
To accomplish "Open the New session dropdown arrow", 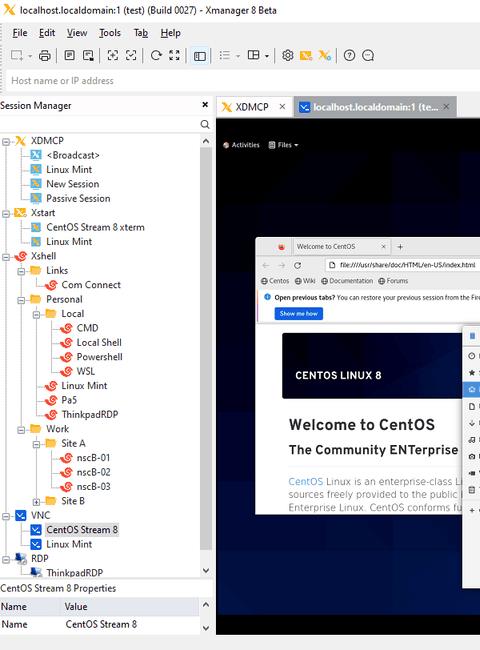I will (30, 56).
